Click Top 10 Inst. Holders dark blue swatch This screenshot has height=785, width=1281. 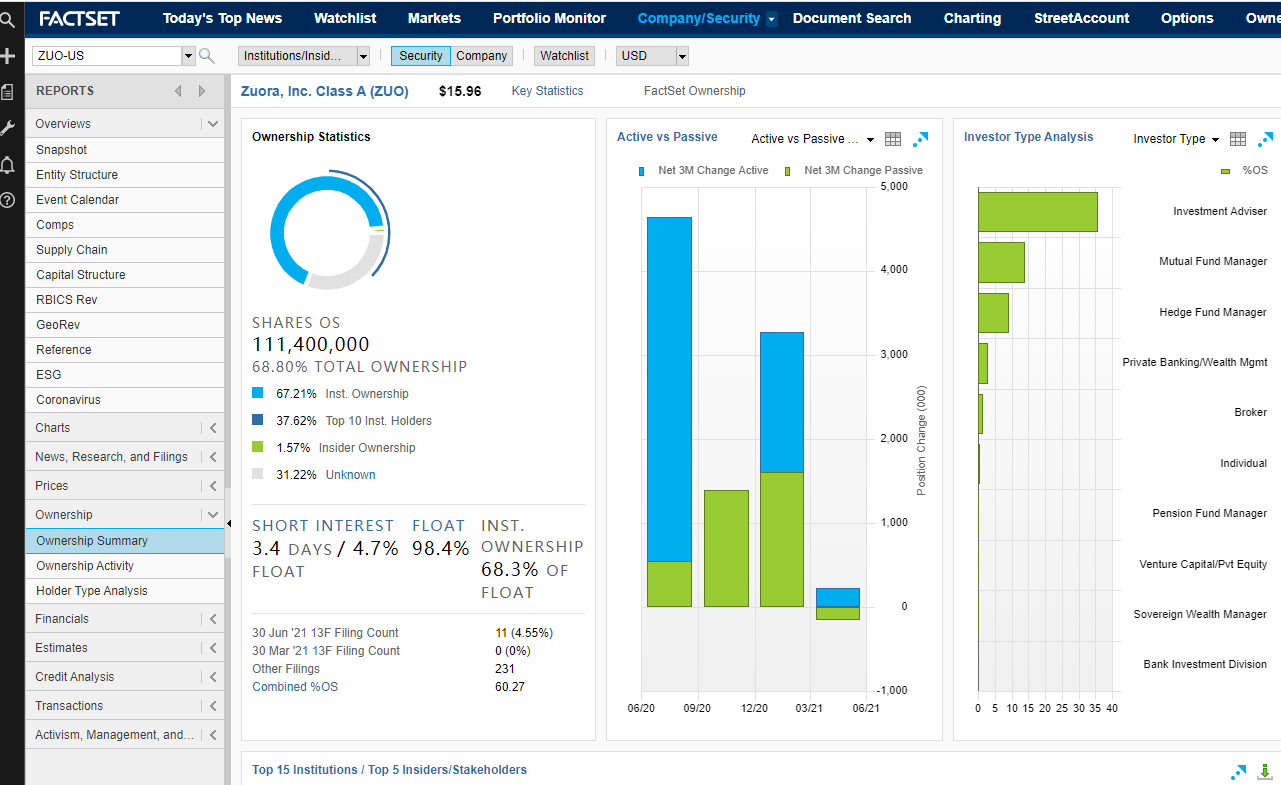[258, 421]
